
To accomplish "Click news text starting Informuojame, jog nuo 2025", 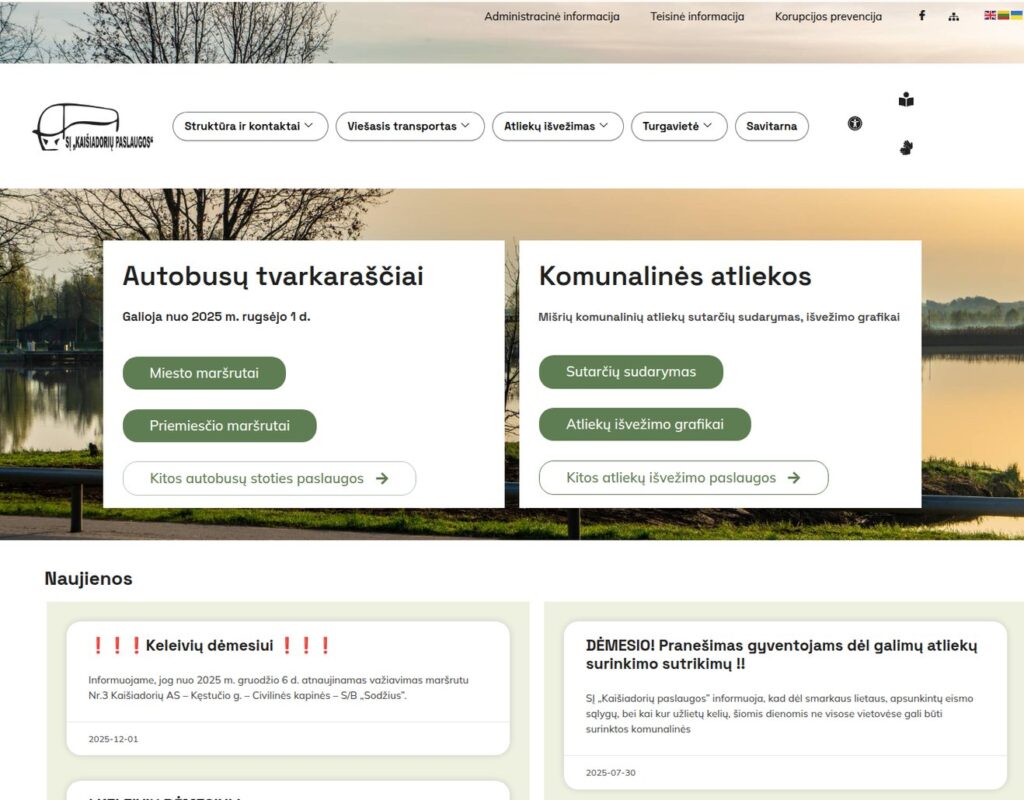I will (278, 688).
